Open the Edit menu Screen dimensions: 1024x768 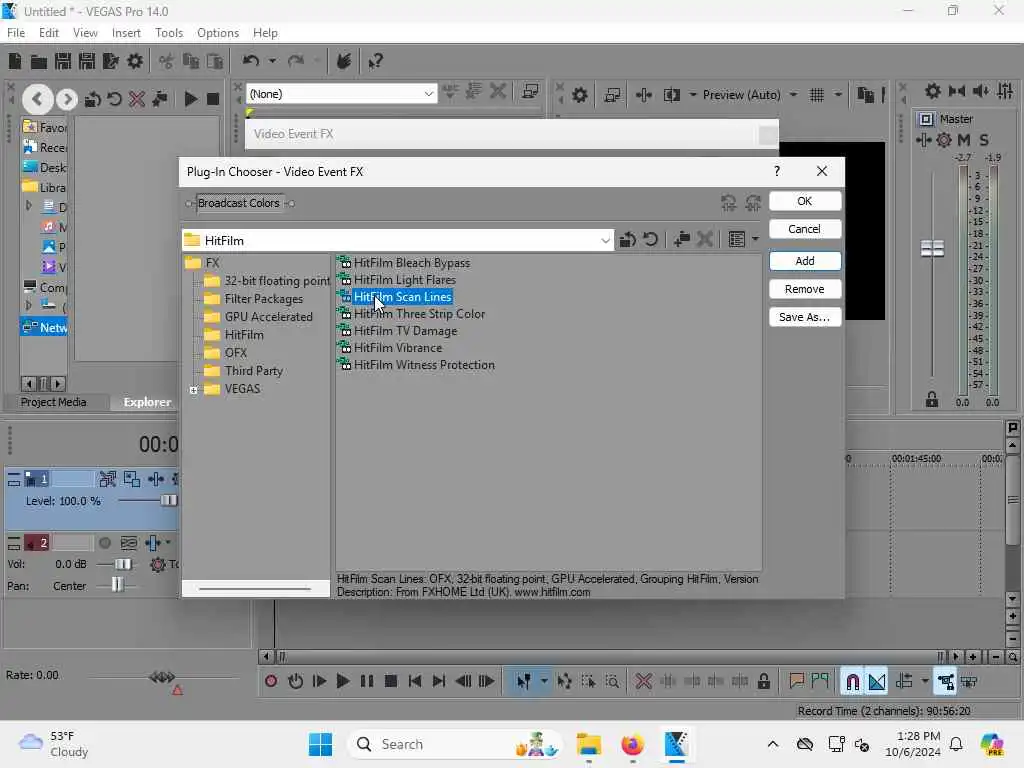point(48,33)
